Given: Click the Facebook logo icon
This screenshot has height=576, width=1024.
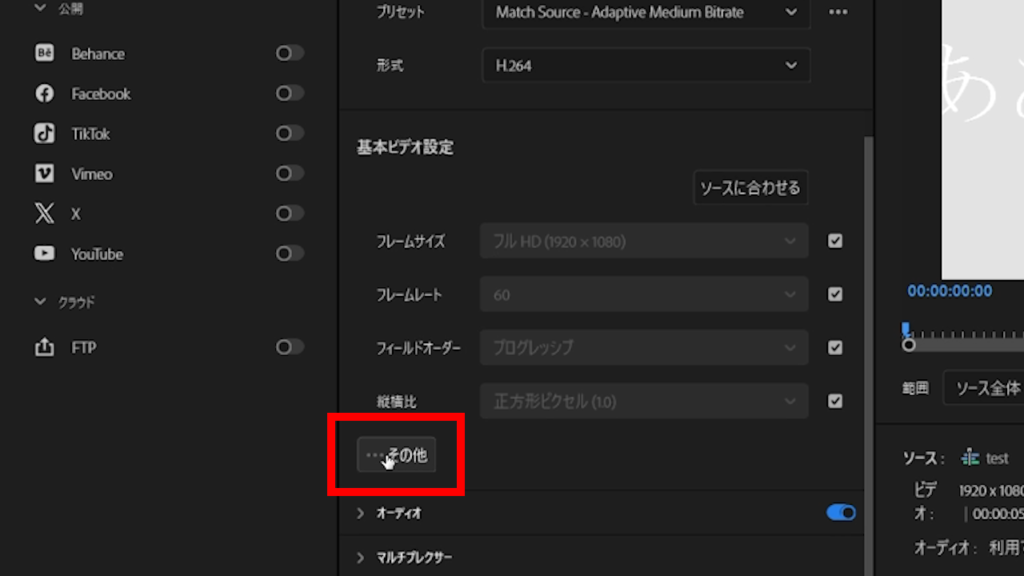Looking at the screenshot, I should tap(44, 93).
